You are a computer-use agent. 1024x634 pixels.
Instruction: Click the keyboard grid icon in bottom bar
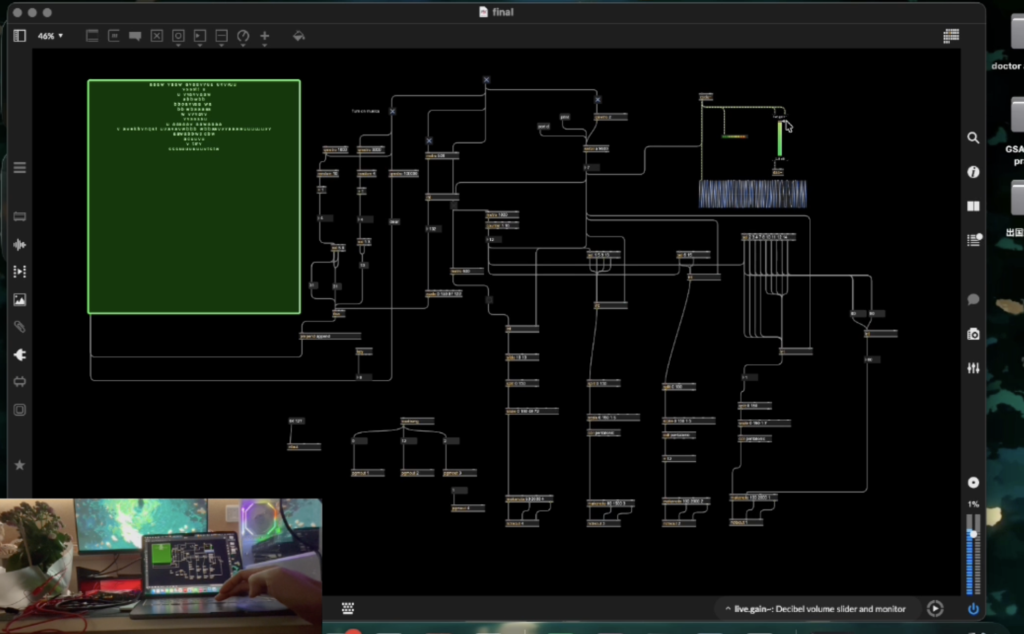[347, 609]
